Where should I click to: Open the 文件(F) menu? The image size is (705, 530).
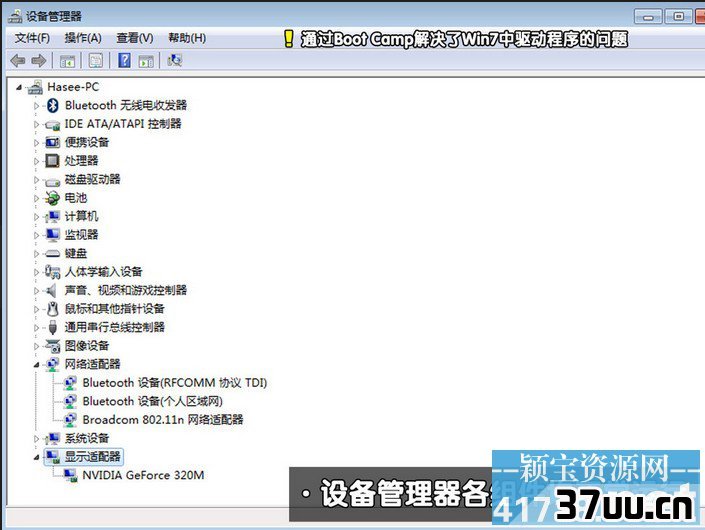[32, 38]
